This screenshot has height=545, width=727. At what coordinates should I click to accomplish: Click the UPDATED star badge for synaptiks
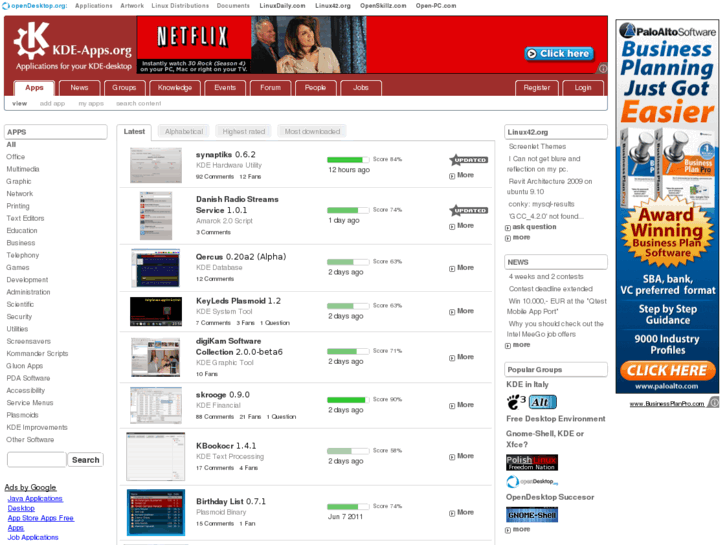click(x=468, y=160)
